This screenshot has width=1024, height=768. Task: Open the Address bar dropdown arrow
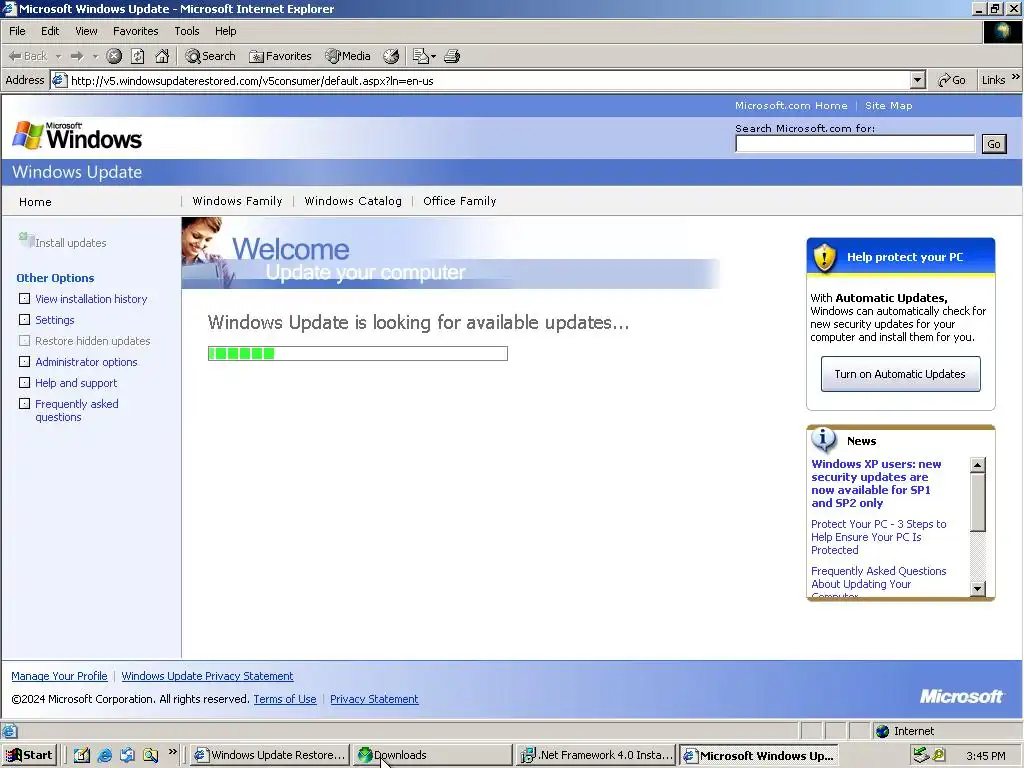(x=918, y=80)
